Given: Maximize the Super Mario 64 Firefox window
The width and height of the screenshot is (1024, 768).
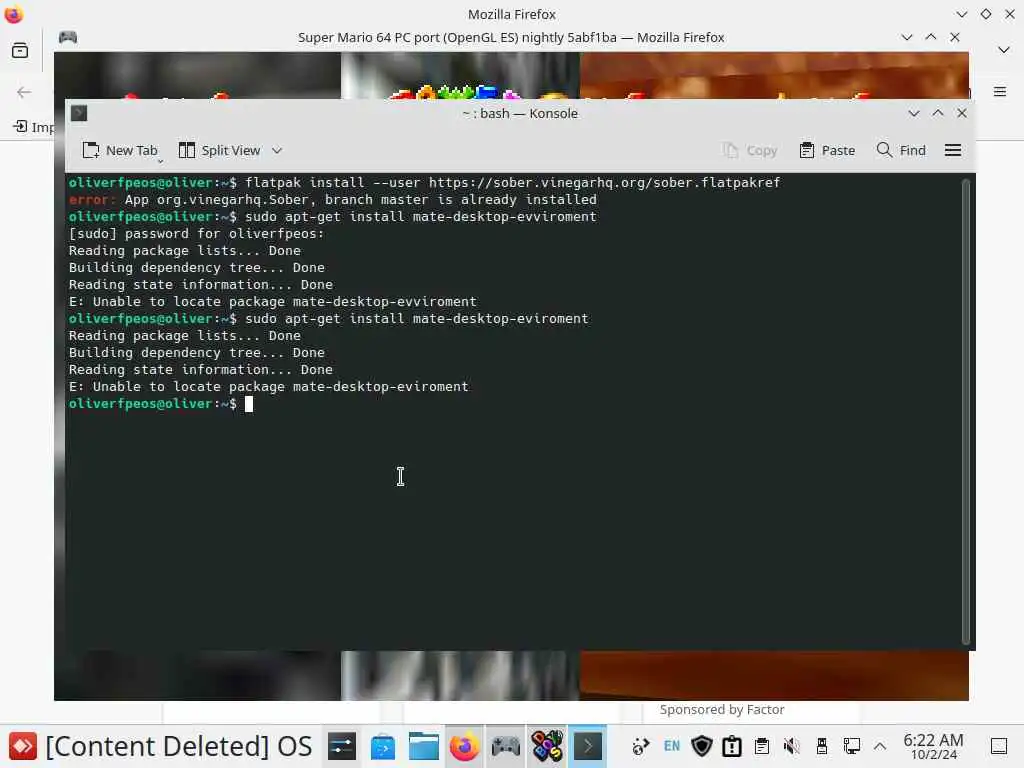Looking at the screenshot, I should pos(931,37).
